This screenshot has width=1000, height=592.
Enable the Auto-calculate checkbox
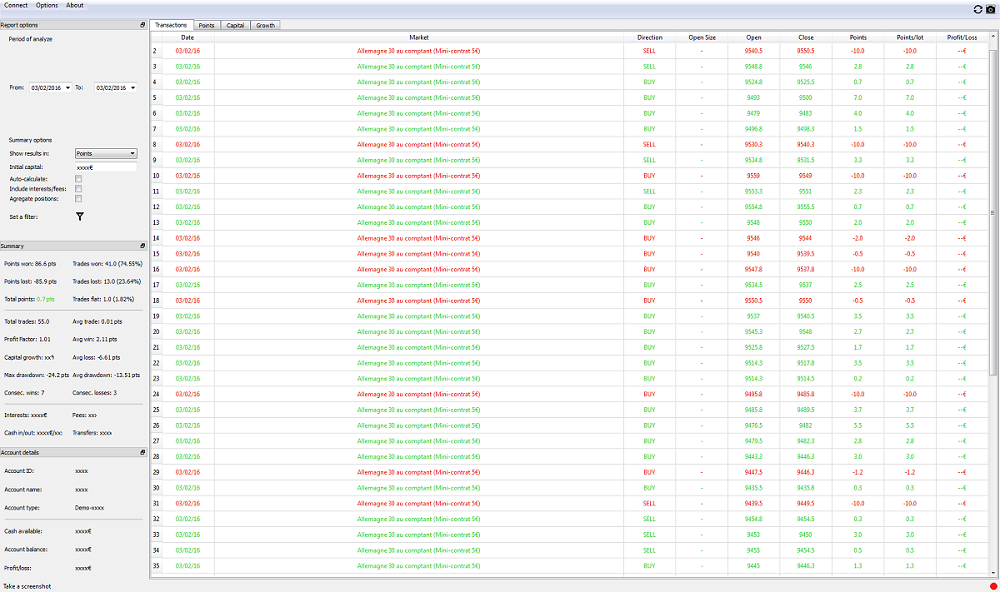point(78,179)
